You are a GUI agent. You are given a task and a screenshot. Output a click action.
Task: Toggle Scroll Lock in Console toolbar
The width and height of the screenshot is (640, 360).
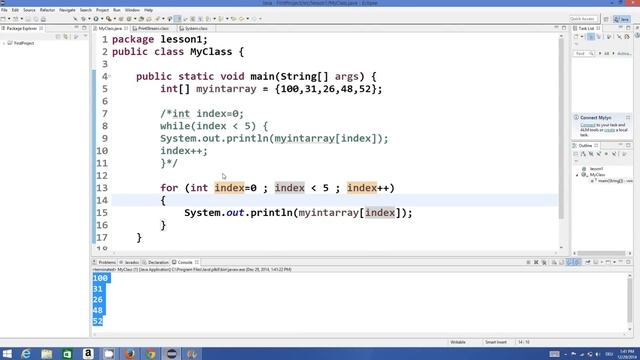562,262
